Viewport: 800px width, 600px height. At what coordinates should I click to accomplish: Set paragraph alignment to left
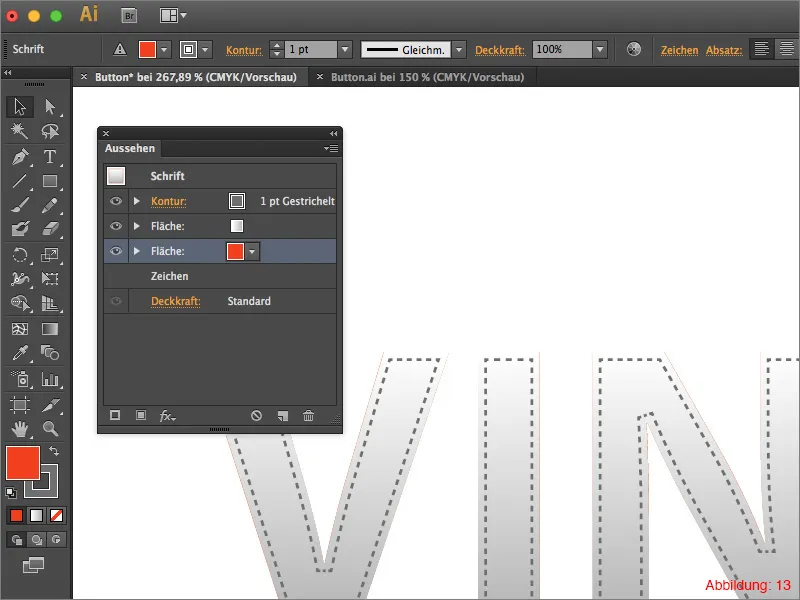coord(761,49)
